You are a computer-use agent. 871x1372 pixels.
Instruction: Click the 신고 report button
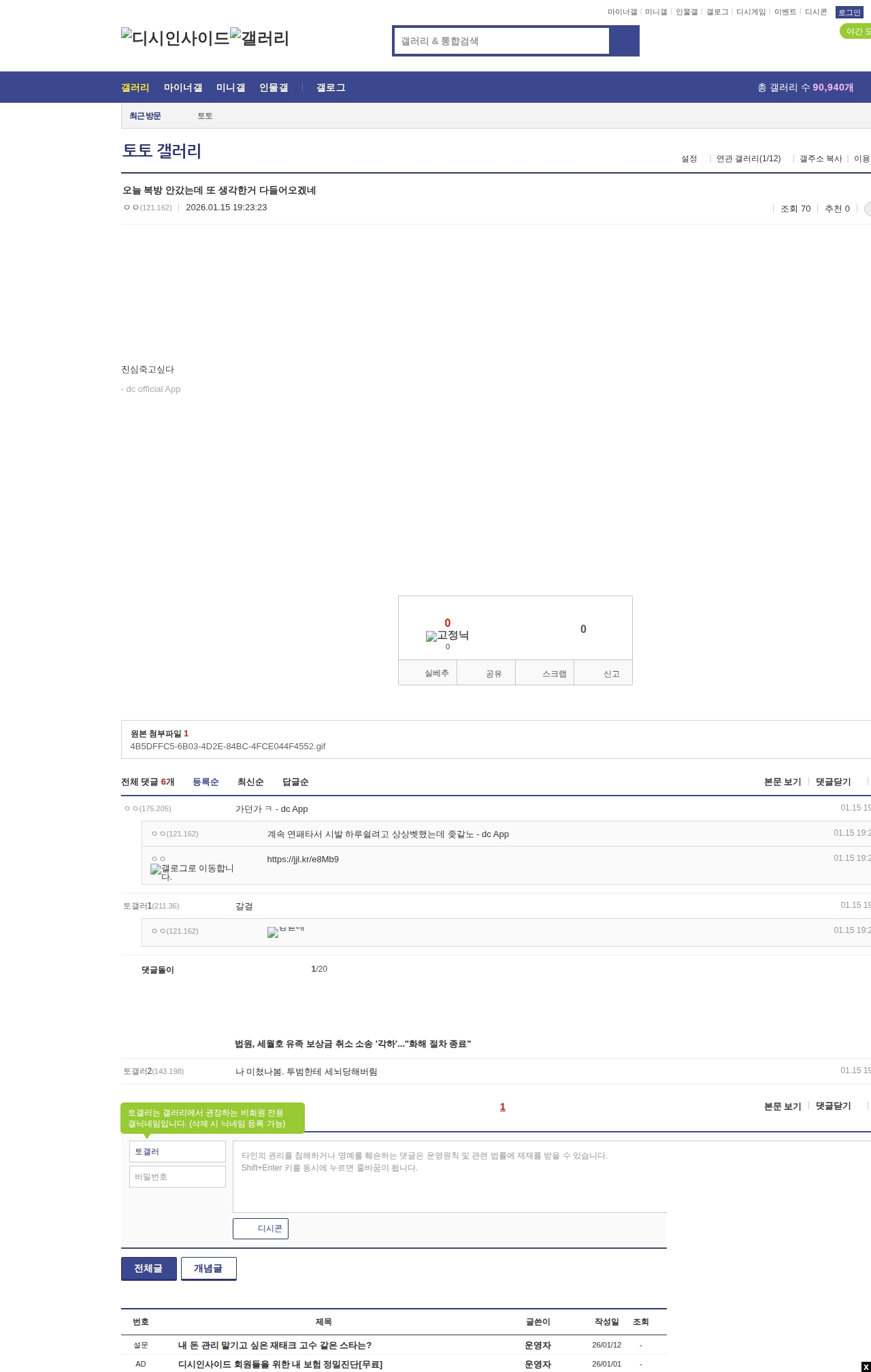(x=604, y=673)
